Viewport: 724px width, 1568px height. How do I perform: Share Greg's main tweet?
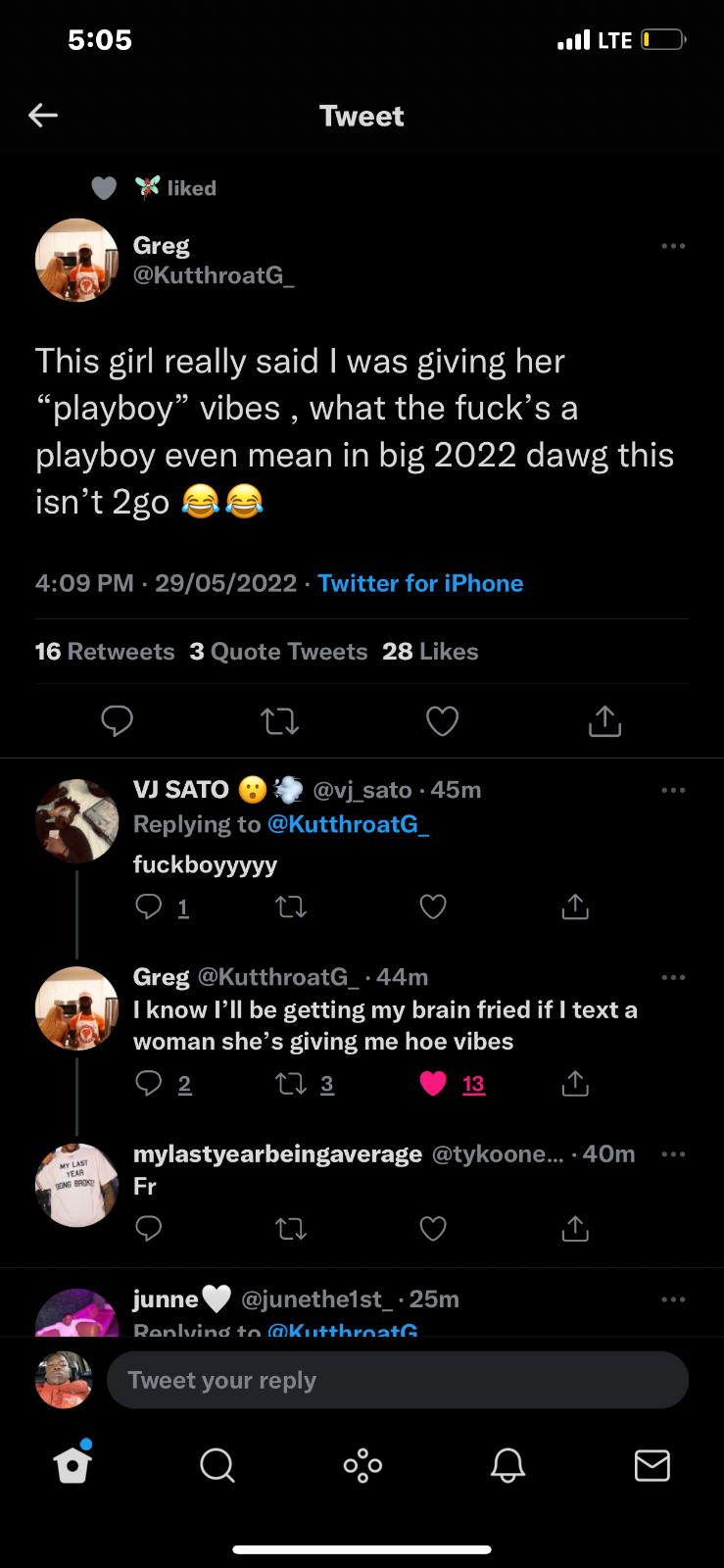tap(604, 722)
